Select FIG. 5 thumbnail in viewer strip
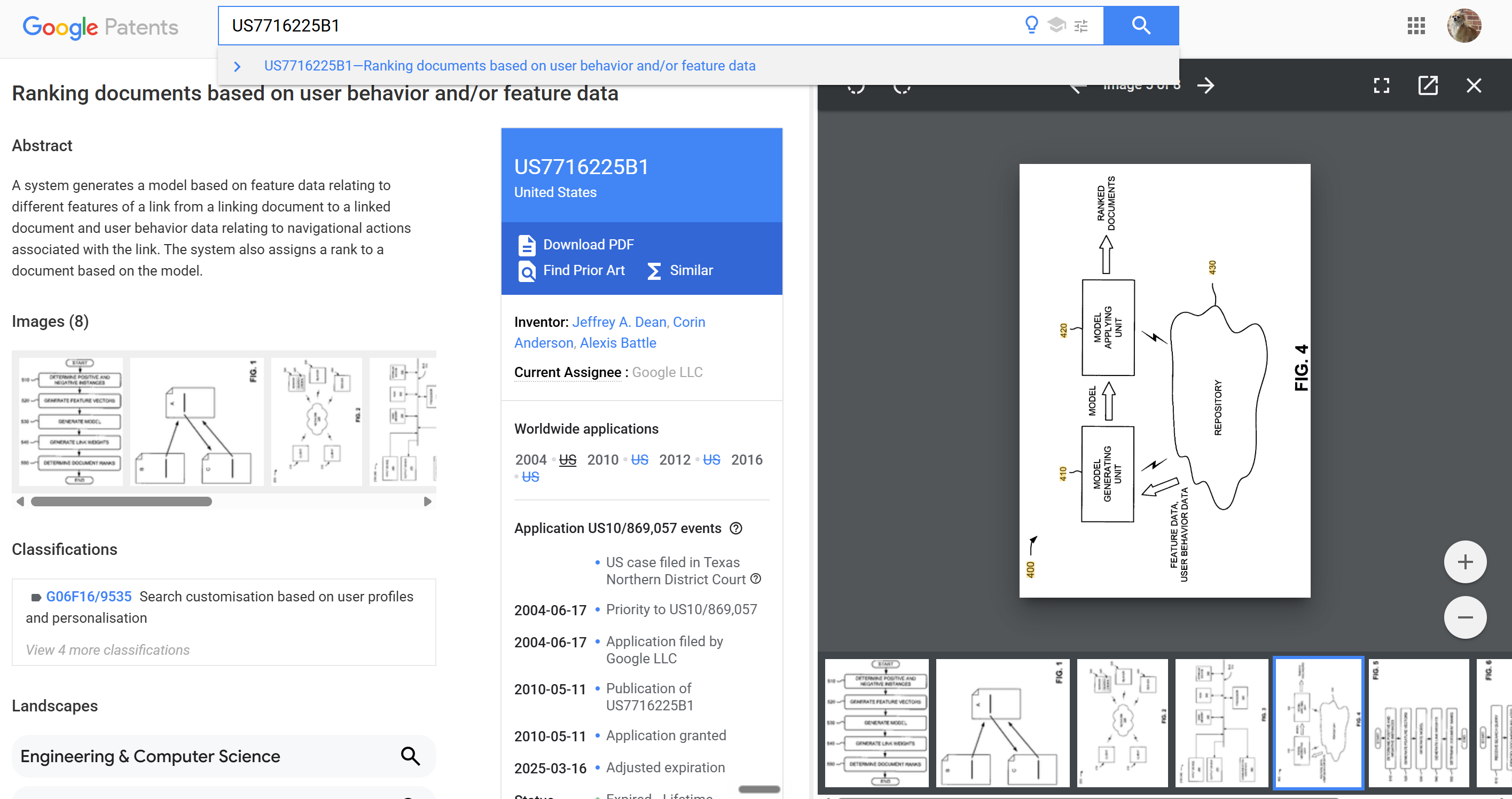The image size is (1512, 799). coord(1419,723)
